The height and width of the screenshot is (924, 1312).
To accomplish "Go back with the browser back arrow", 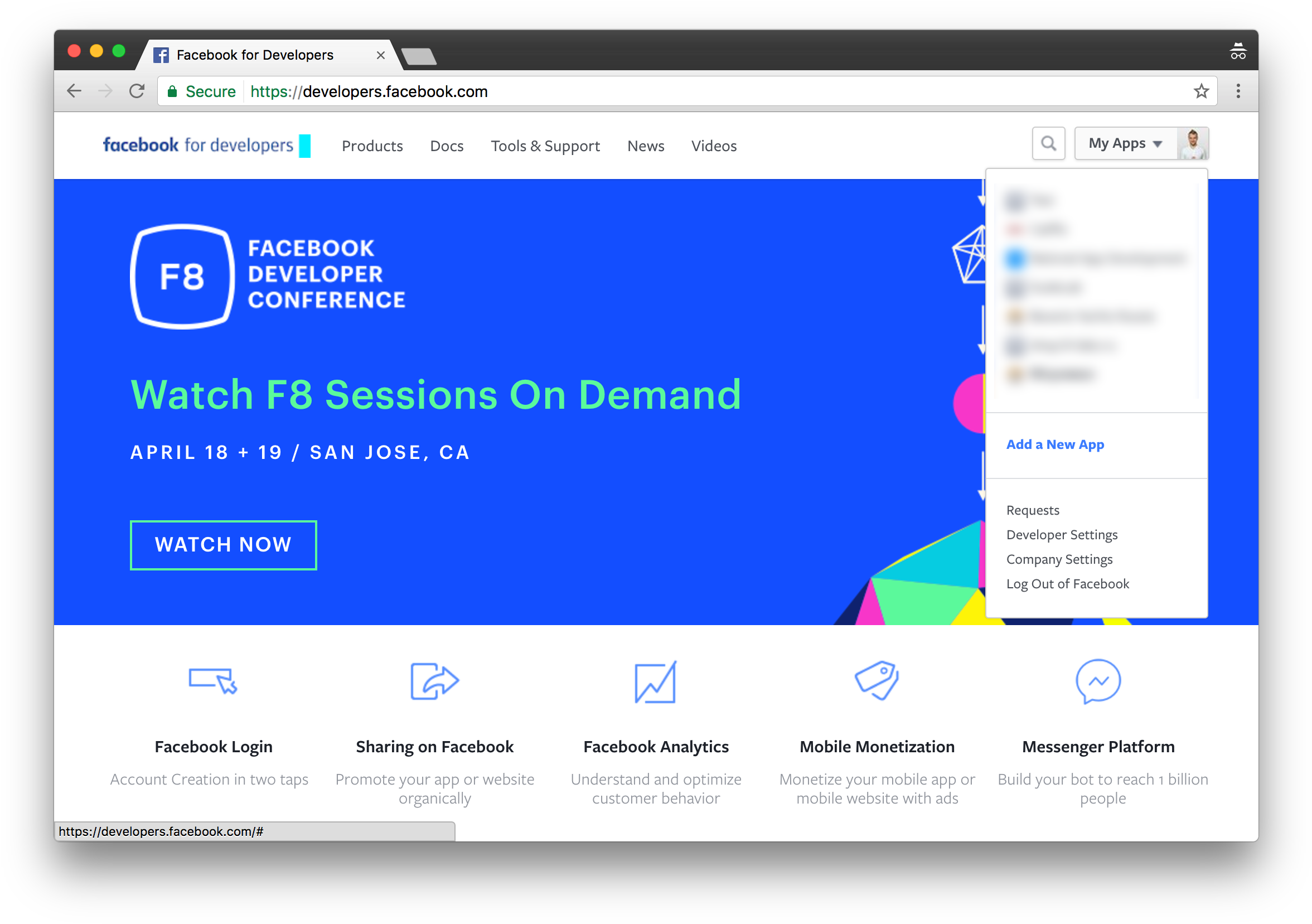I will point(74,91).
